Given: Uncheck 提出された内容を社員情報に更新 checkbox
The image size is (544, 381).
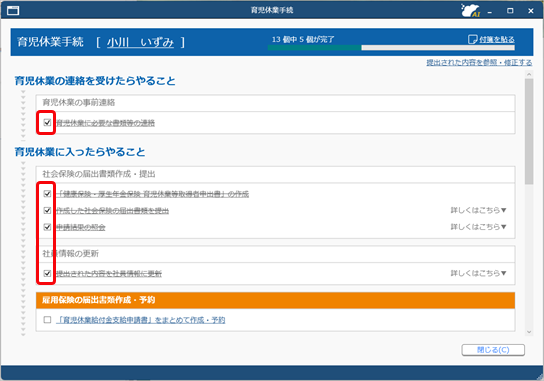Looking at the screenshot, I should [47, 273].
